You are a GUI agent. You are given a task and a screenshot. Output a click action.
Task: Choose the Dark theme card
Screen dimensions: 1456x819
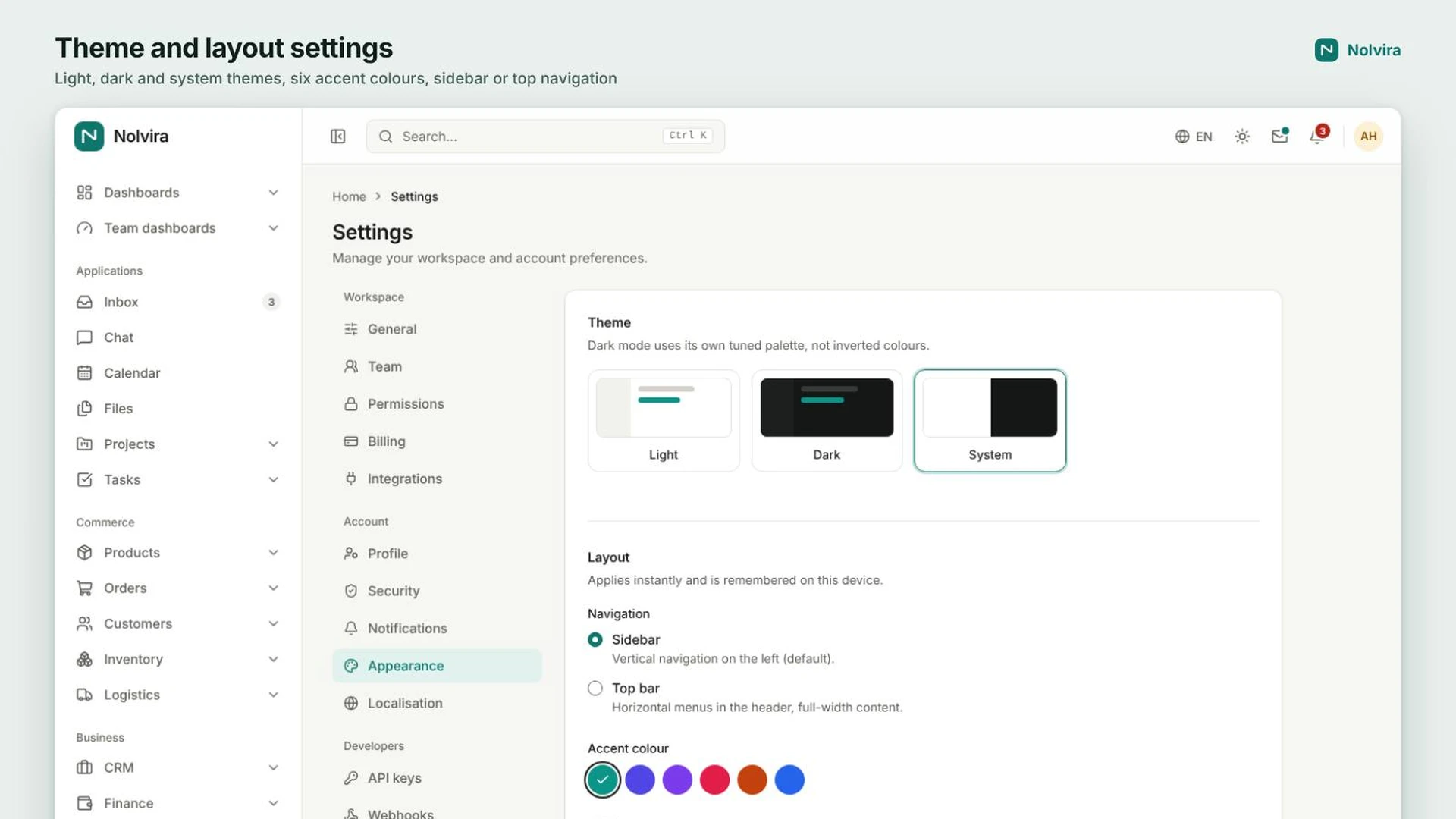tap(827, 421)
